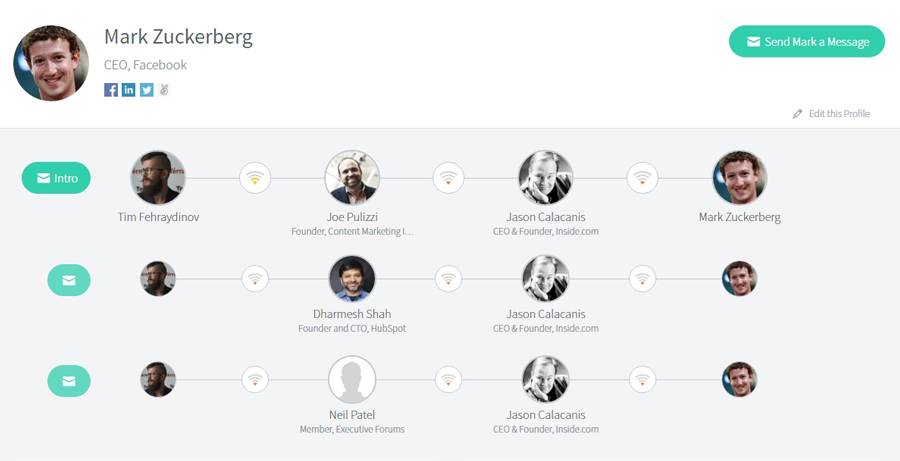The height and width of the screenshot is (461, 900).
Task: Click envelope button for the Neil Patel path
Action: tap(69, 381)
